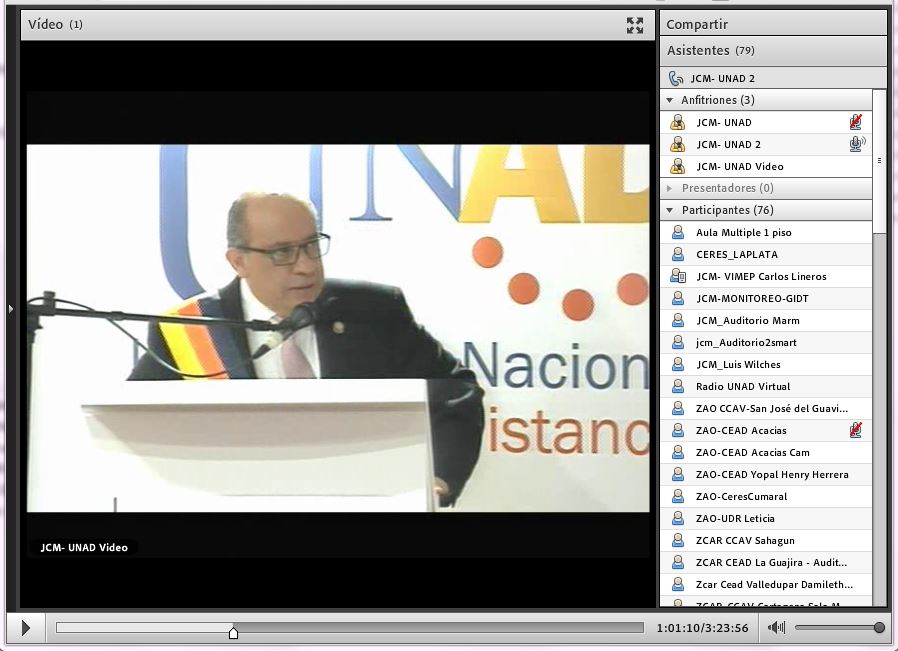Click the playback progress bar handle
The width and height of the screenshot is (898, 651).
click(x=233, y=633)
